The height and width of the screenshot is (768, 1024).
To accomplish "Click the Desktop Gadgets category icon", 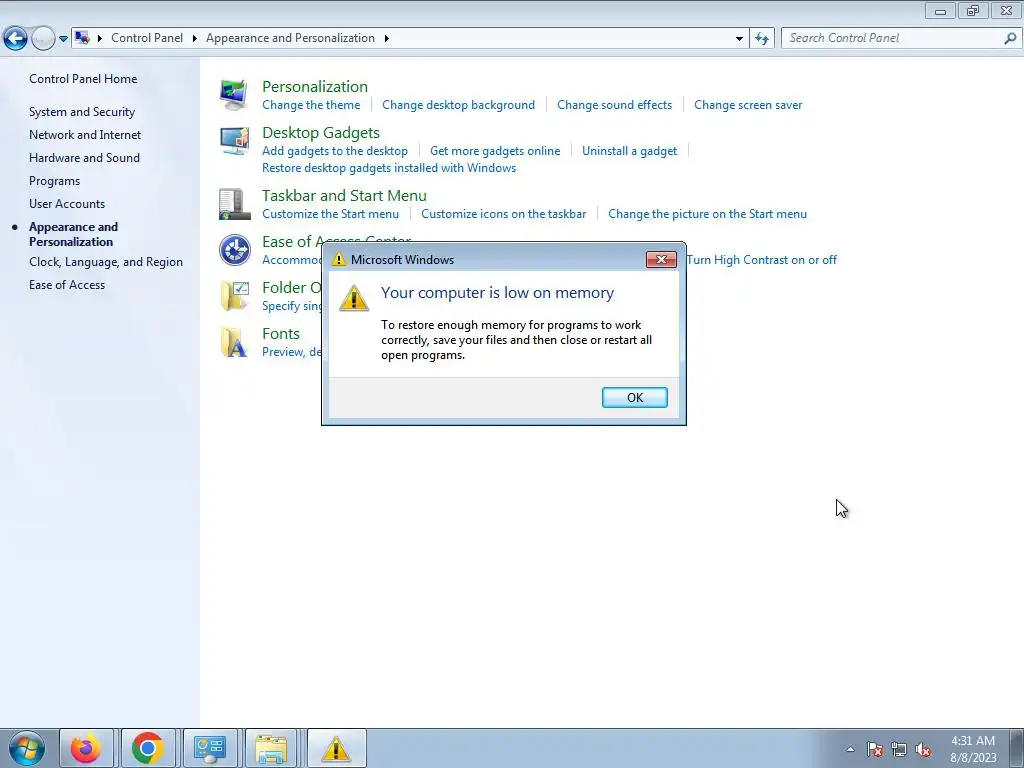I will 234,141.
